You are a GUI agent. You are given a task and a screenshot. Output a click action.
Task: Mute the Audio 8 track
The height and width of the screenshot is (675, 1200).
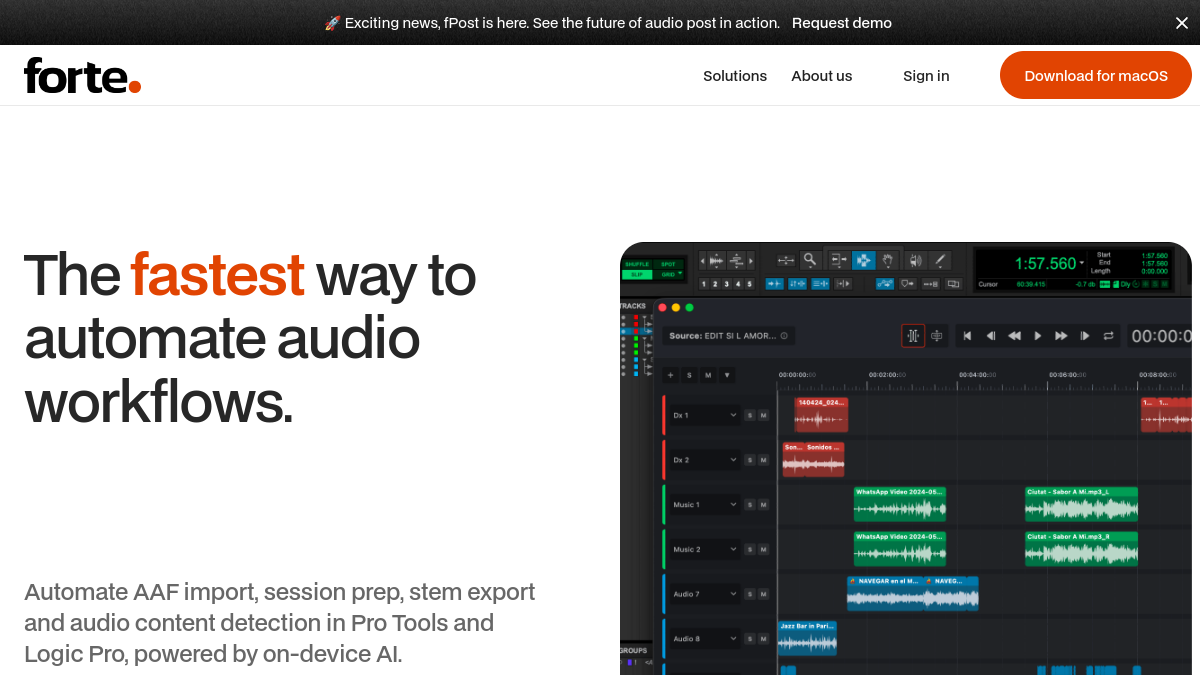pyautogui.click(x=763, y=639)
